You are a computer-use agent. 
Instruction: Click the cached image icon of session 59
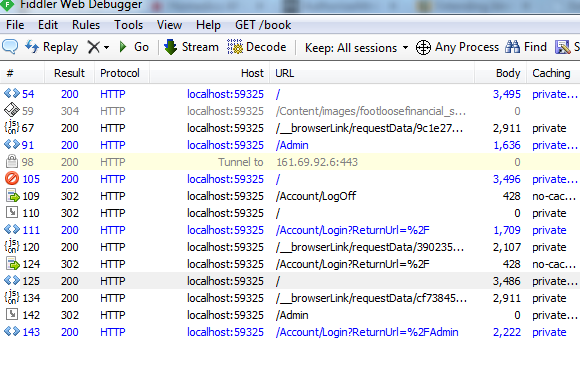[x=12, y=110]
